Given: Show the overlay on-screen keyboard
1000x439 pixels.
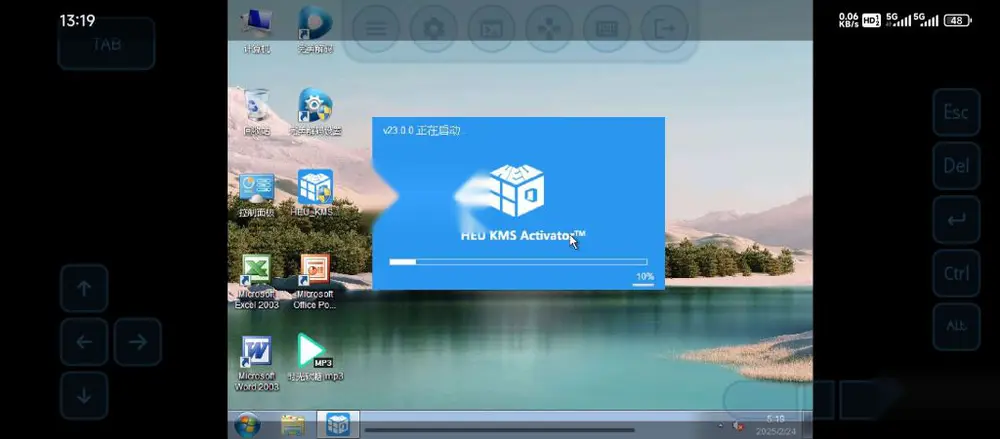Looking at the screenshot, I should coord(607,29).
